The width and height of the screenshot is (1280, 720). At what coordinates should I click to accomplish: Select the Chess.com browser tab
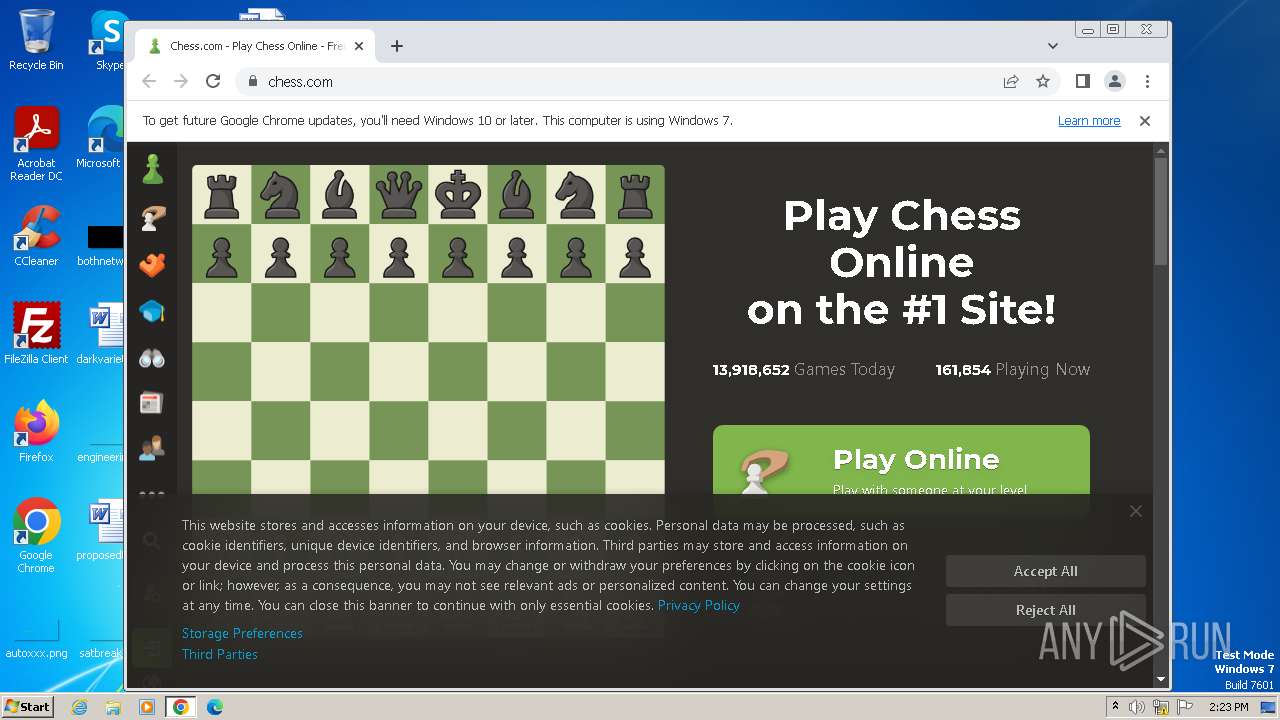(x=256, y=46)
